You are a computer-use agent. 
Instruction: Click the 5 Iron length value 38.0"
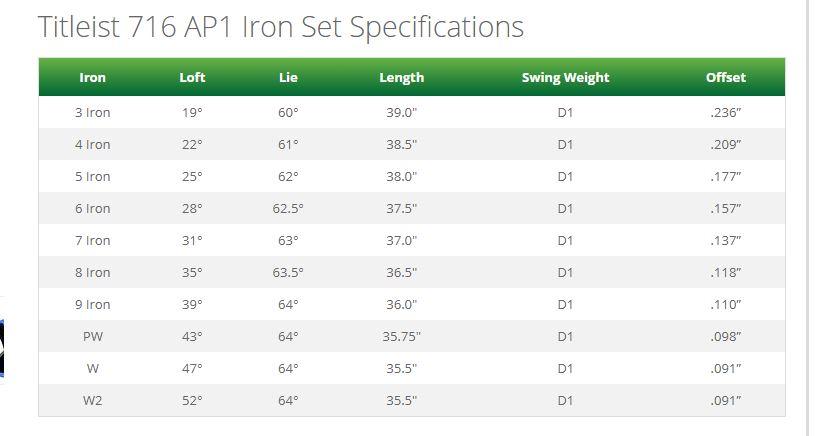tap(401, 177)
